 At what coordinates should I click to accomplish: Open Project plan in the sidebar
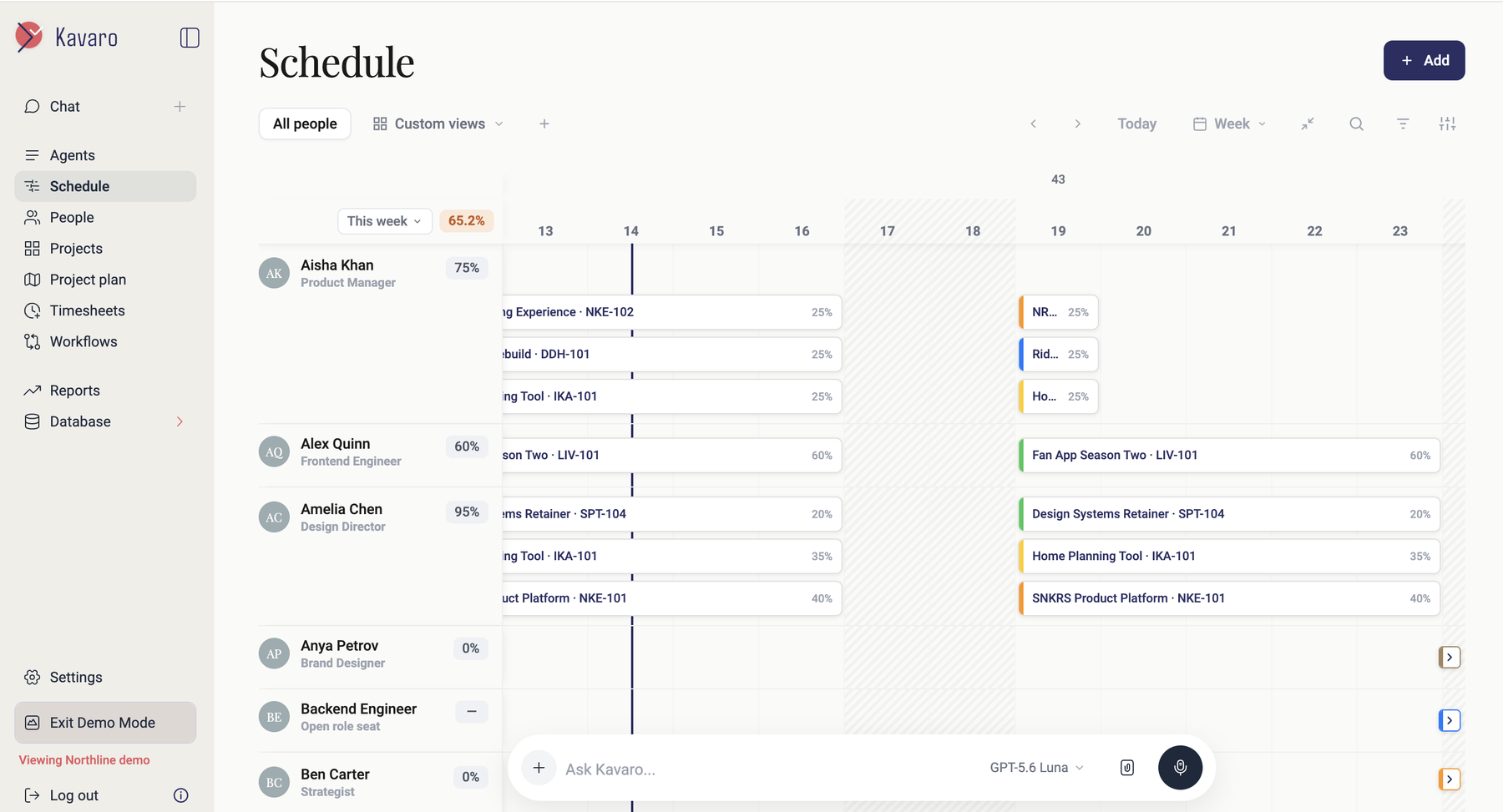(105, 280)
